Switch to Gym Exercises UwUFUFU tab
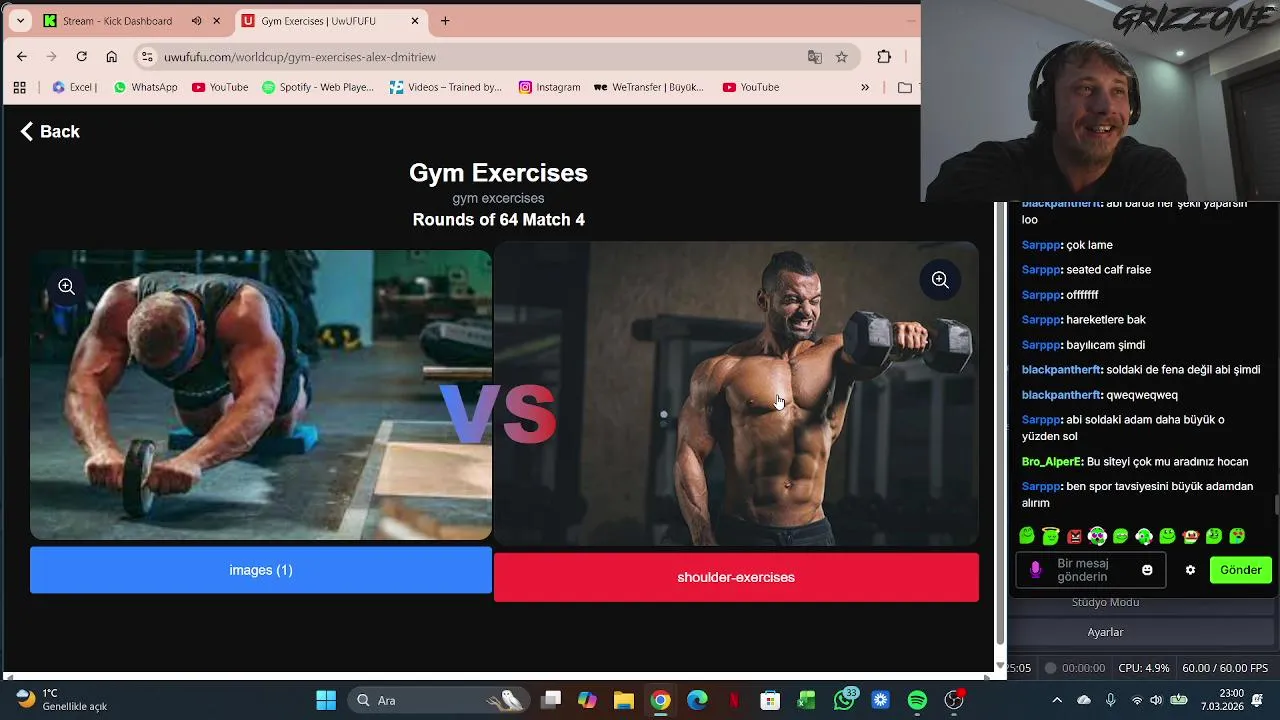Viewport: 1280px width, 720px height. pyautogui.click(x=320, y=21)
